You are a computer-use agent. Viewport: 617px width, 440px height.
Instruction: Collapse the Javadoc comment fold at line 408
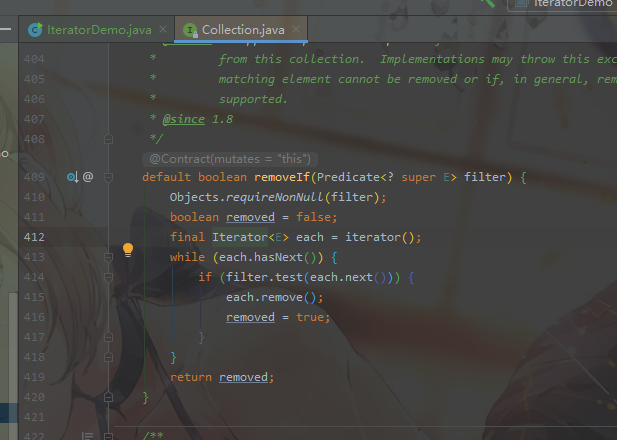109,139
